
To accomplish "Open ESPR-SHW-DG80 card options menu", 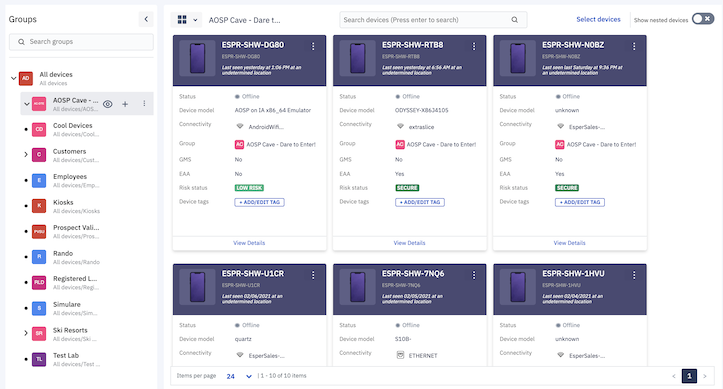I will click(313, 46).
